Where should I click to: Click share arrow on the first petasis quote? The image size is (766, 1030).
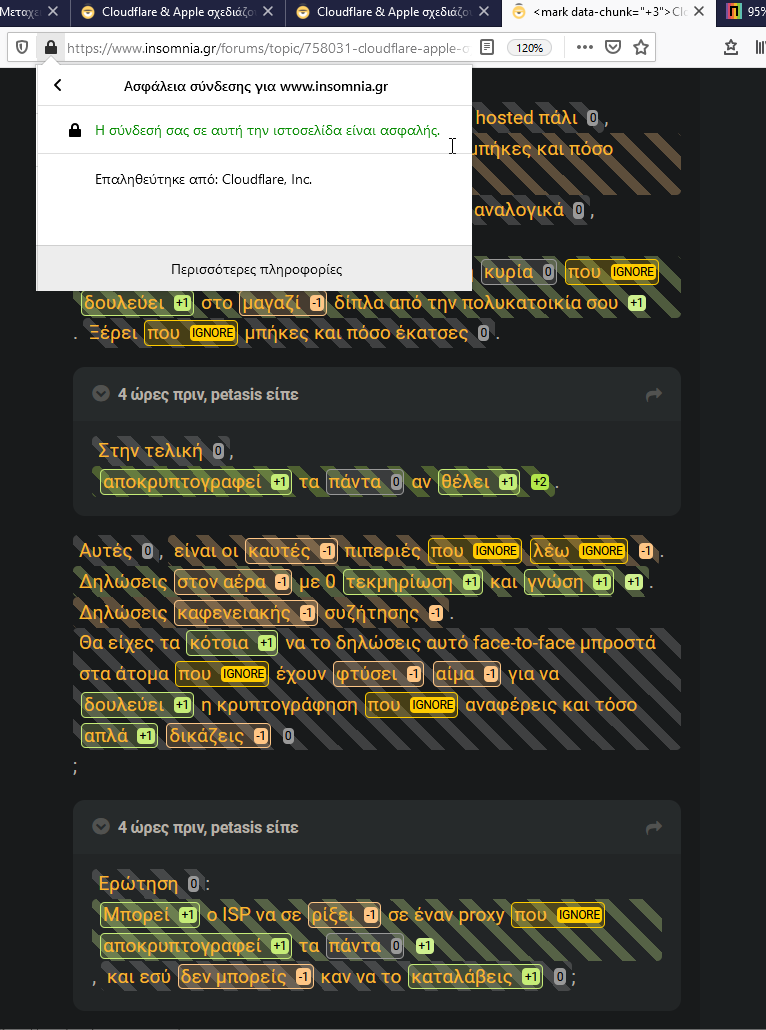[654, 395]
